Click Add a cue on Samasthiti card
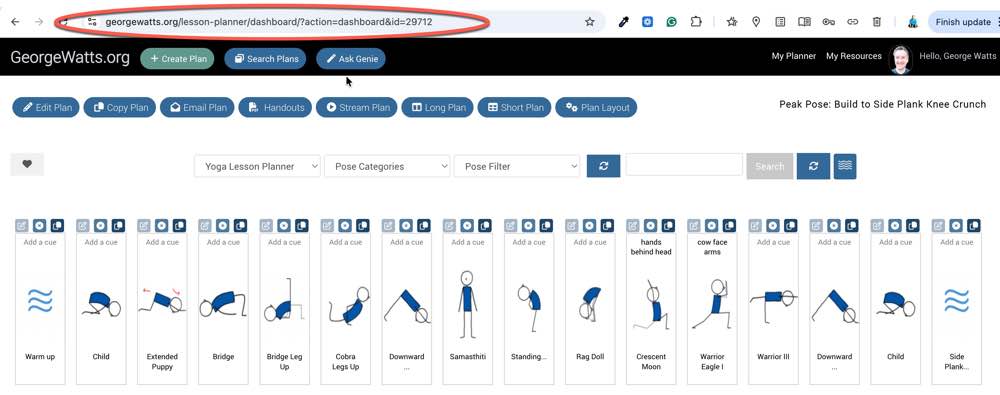This screenshot has width=1000, height=395. (467, 242)
